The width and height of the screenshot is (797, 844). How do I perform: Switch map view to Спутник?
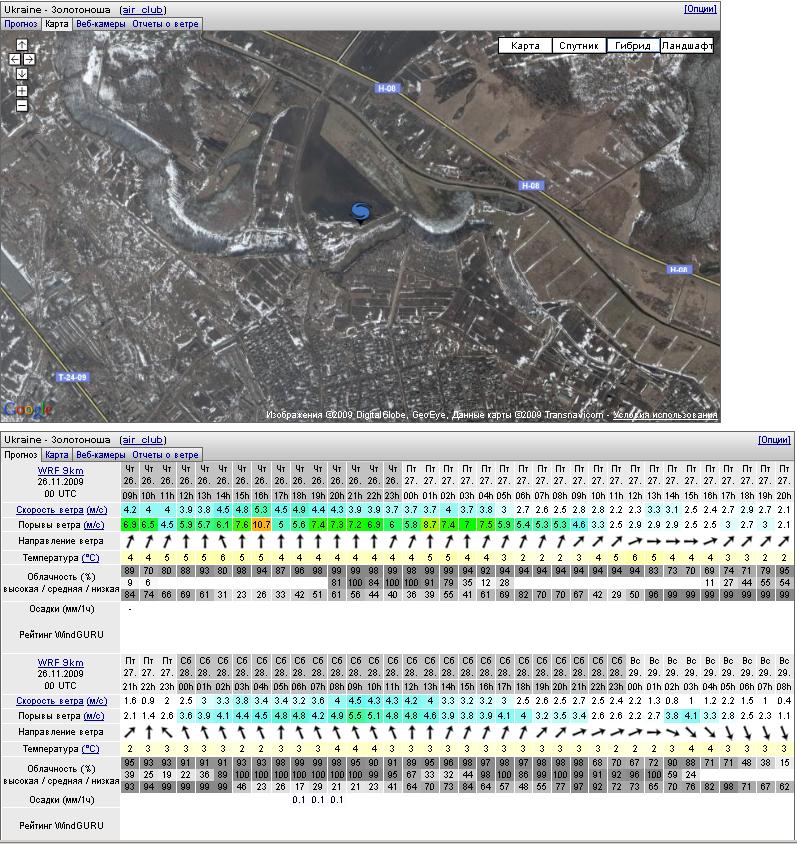(579, 46)
